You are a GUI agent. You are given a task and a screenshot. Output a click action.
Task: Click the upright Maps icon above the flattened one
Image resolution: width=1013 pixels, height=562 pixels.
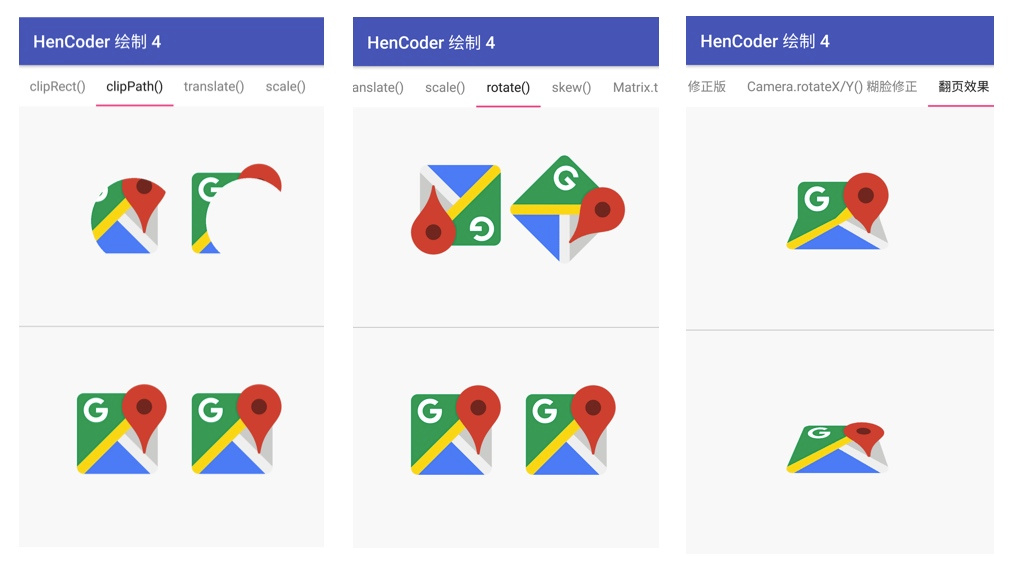coord(839,212)
